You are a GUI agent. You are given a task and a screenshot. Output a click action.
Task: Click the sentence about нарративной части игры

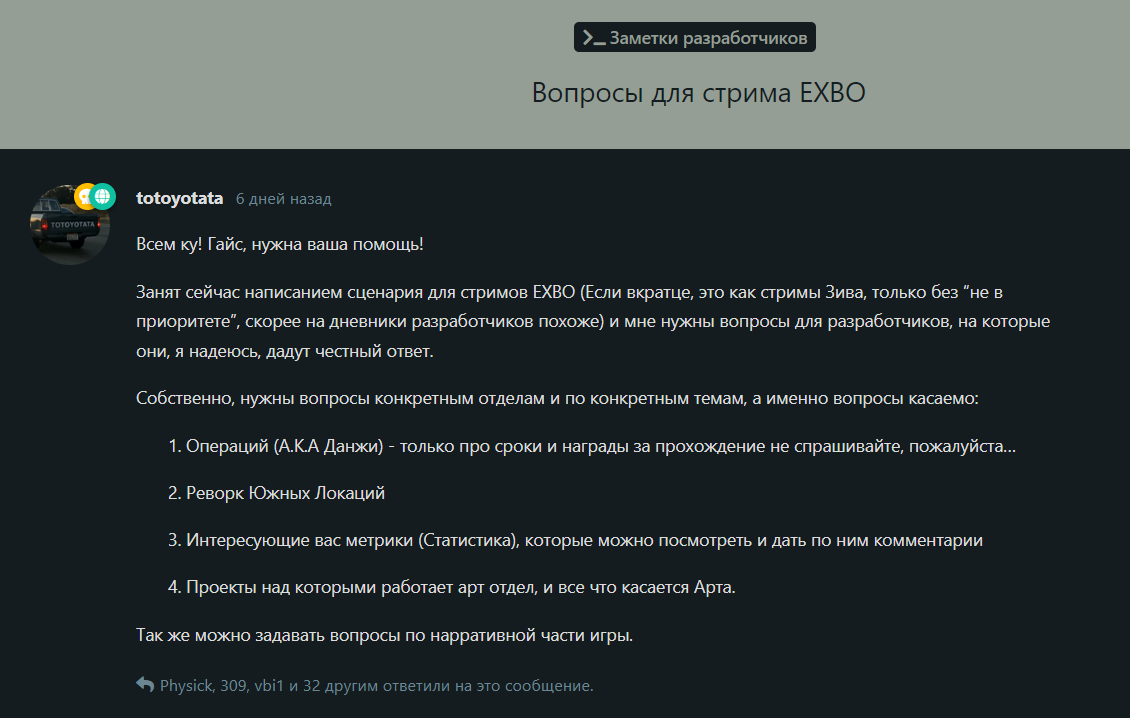click(384, 635)
